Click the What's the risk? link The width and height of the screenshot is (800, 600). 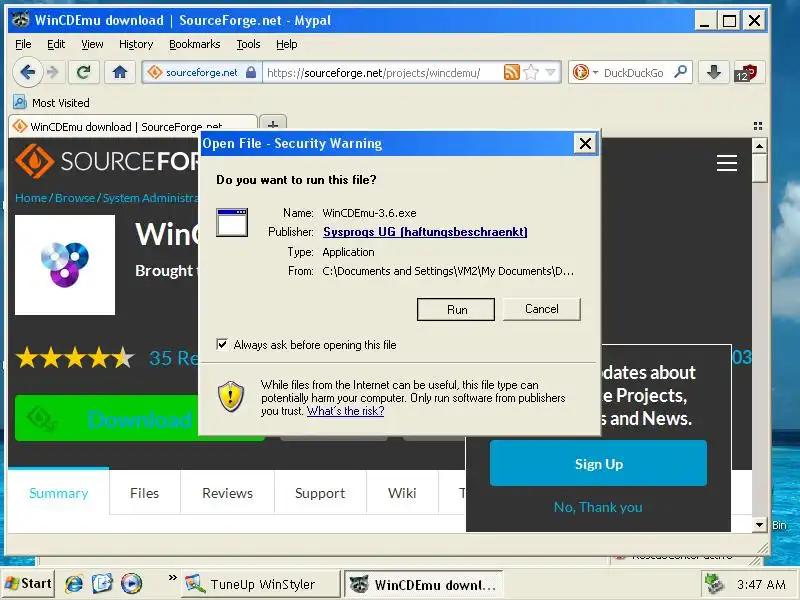pos(345,411)
